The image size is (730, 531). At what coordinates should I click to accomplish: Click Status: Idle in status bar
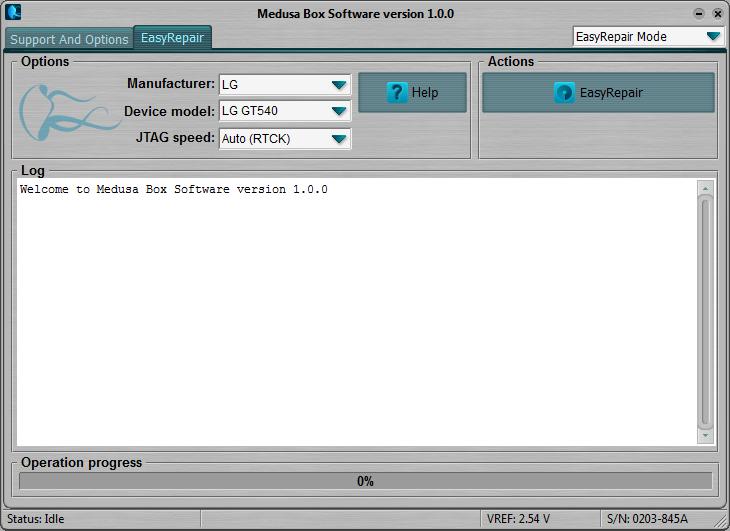pyautogui.click(x=36, y=519)
